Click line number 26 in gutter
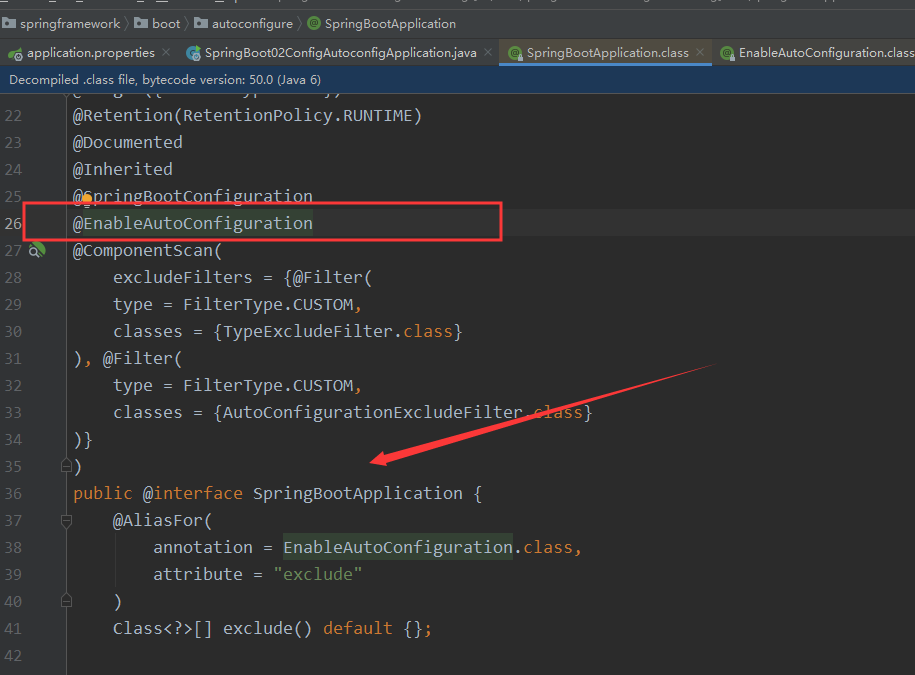915x675 pixels. pyautogui.click(x=13, y=223)
